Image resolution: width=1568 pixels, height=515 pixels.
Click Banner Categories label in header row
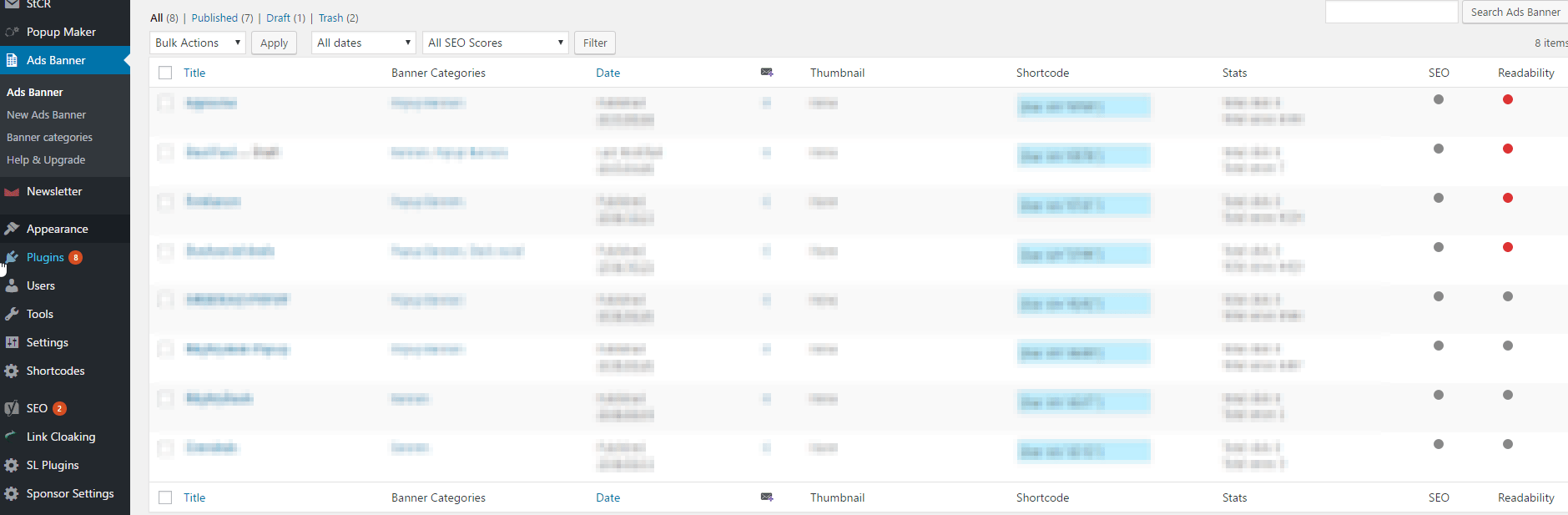click(x=438, y=73)
